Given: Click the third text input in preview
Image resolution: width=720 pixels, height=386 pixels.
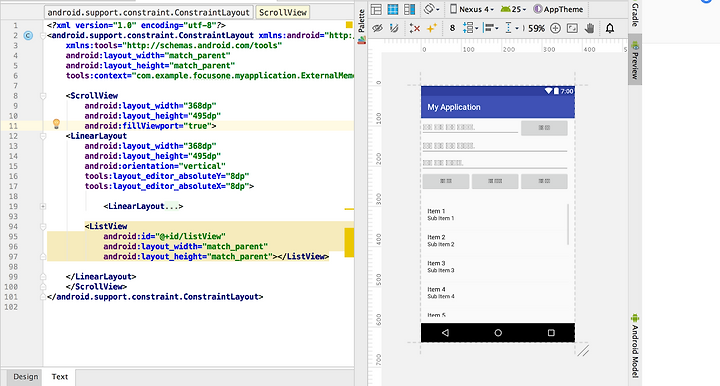Looking at the screenshot, I should pos(495,163).
